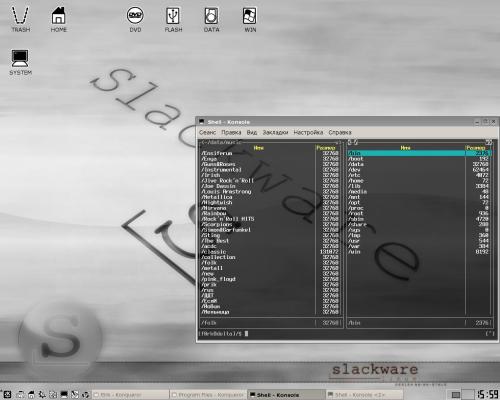Viewport: 500px width, 400px height.
Task: Select the /Nightwish directory row
Action: [x=270, y=202]
